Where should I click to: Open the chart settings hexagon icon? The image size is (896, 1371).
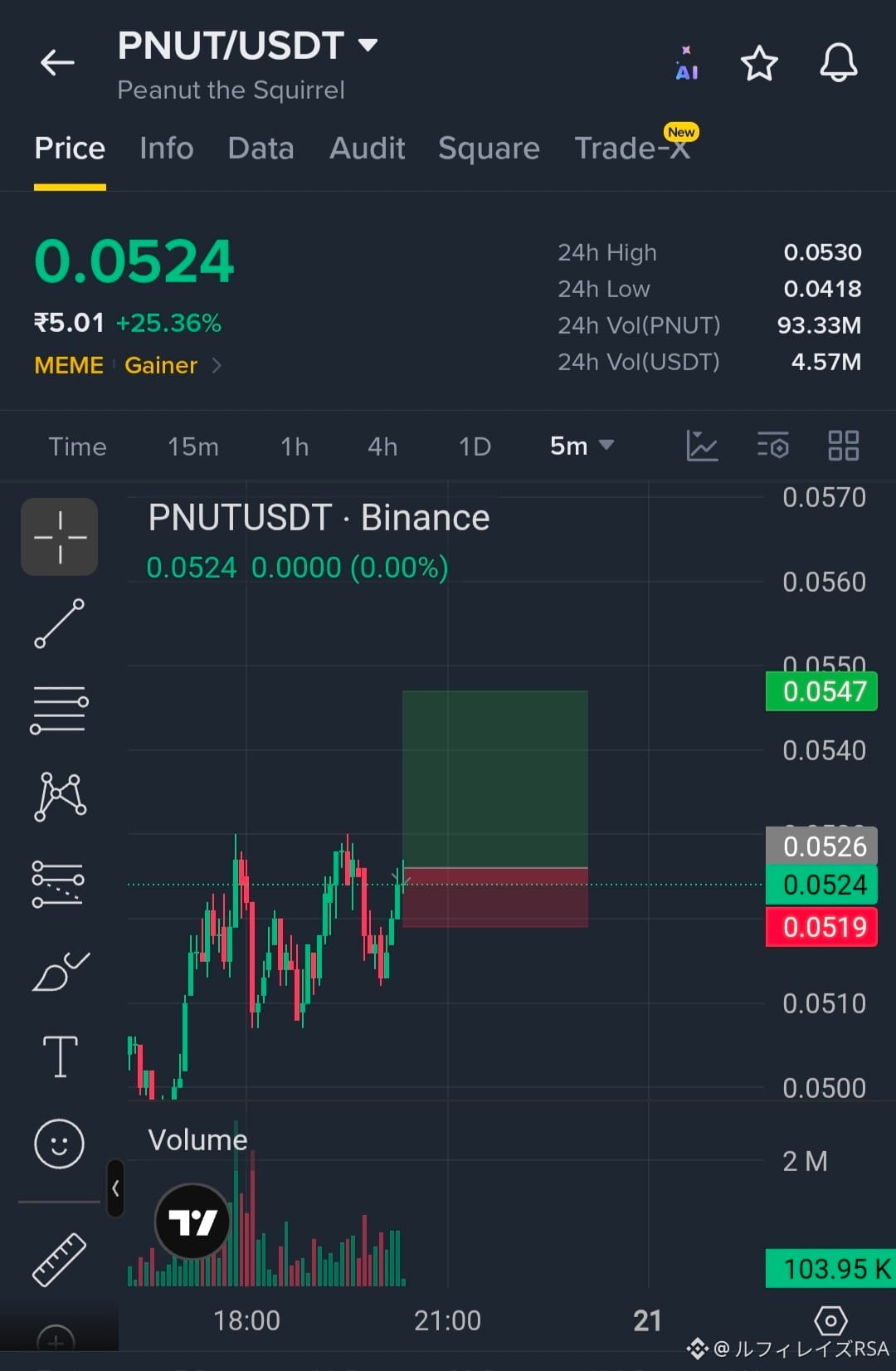tap(830, 1321)
